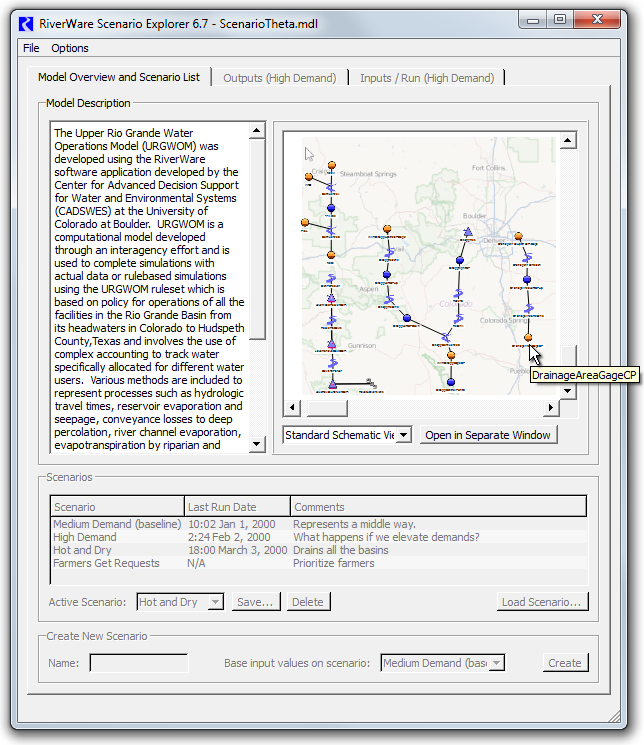This screenshot has height=745, width=644.
Task: Click the model description scroll up arrow
Action: [x=257, y=131]
